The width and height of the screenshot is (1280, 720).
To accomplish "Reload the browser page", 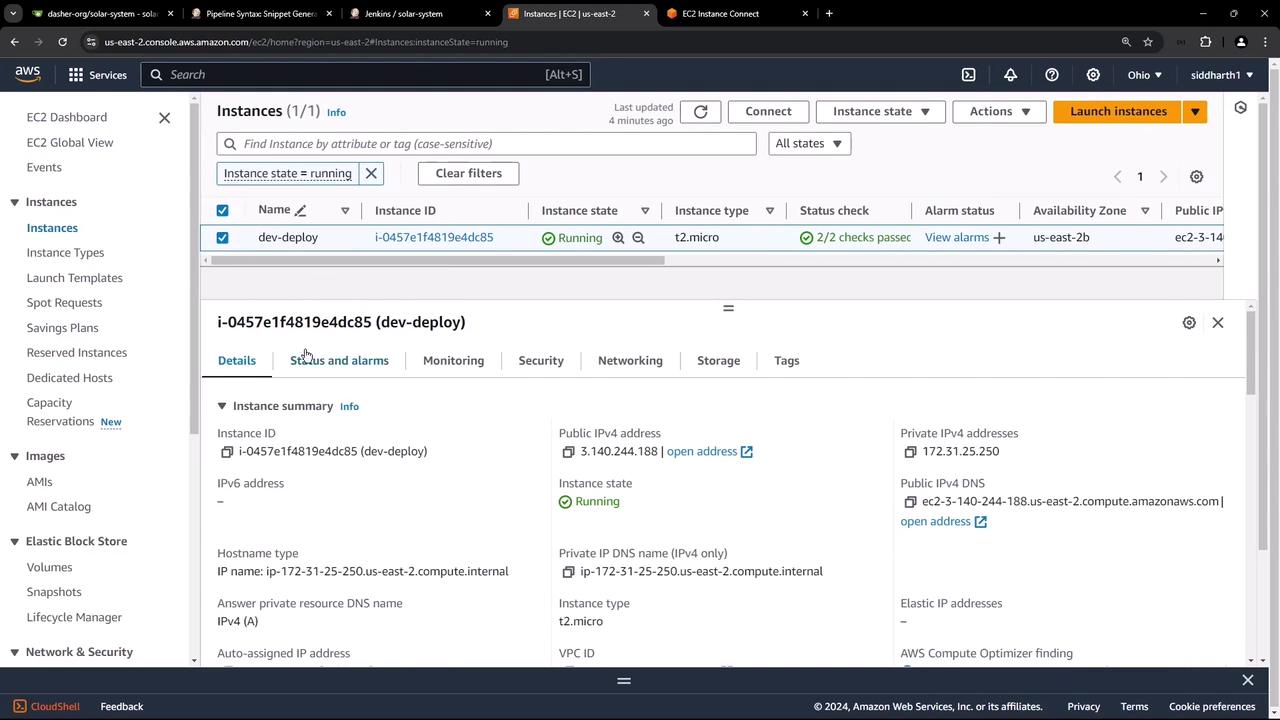I will [x=62, y=42].
